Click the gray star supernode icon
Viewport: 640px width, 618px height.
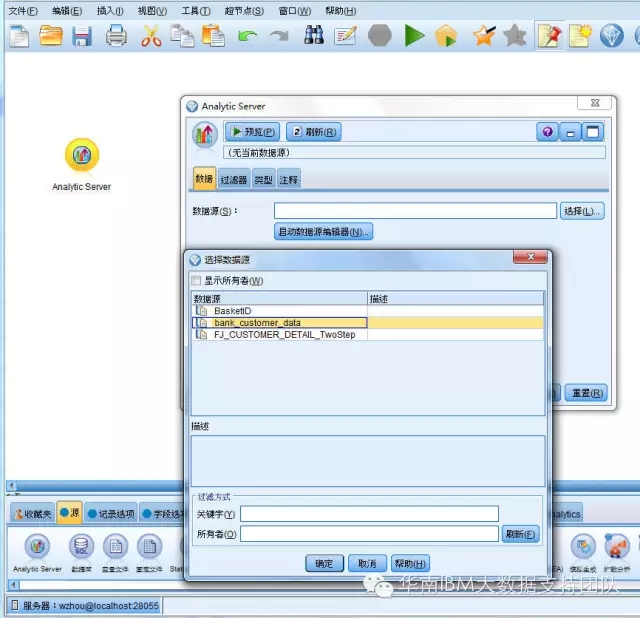click(515, 36)
